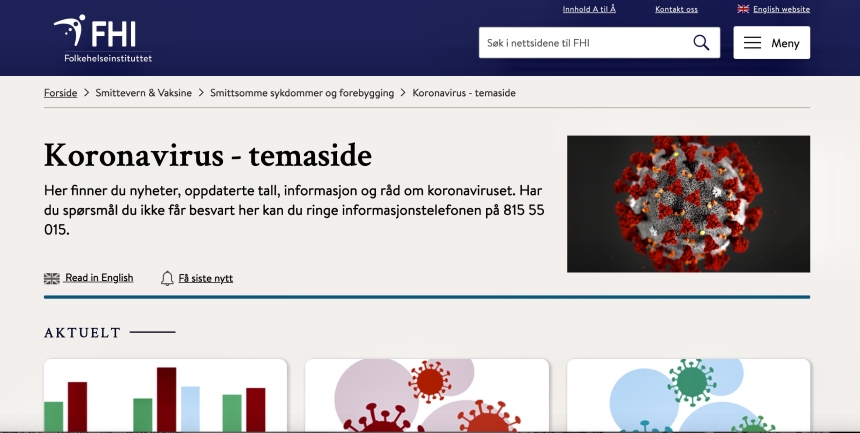The height and width of the screenshot is (433, 860).
Task: Open the 'Kontakt oss' link
Action: click(x=676, y=9)
